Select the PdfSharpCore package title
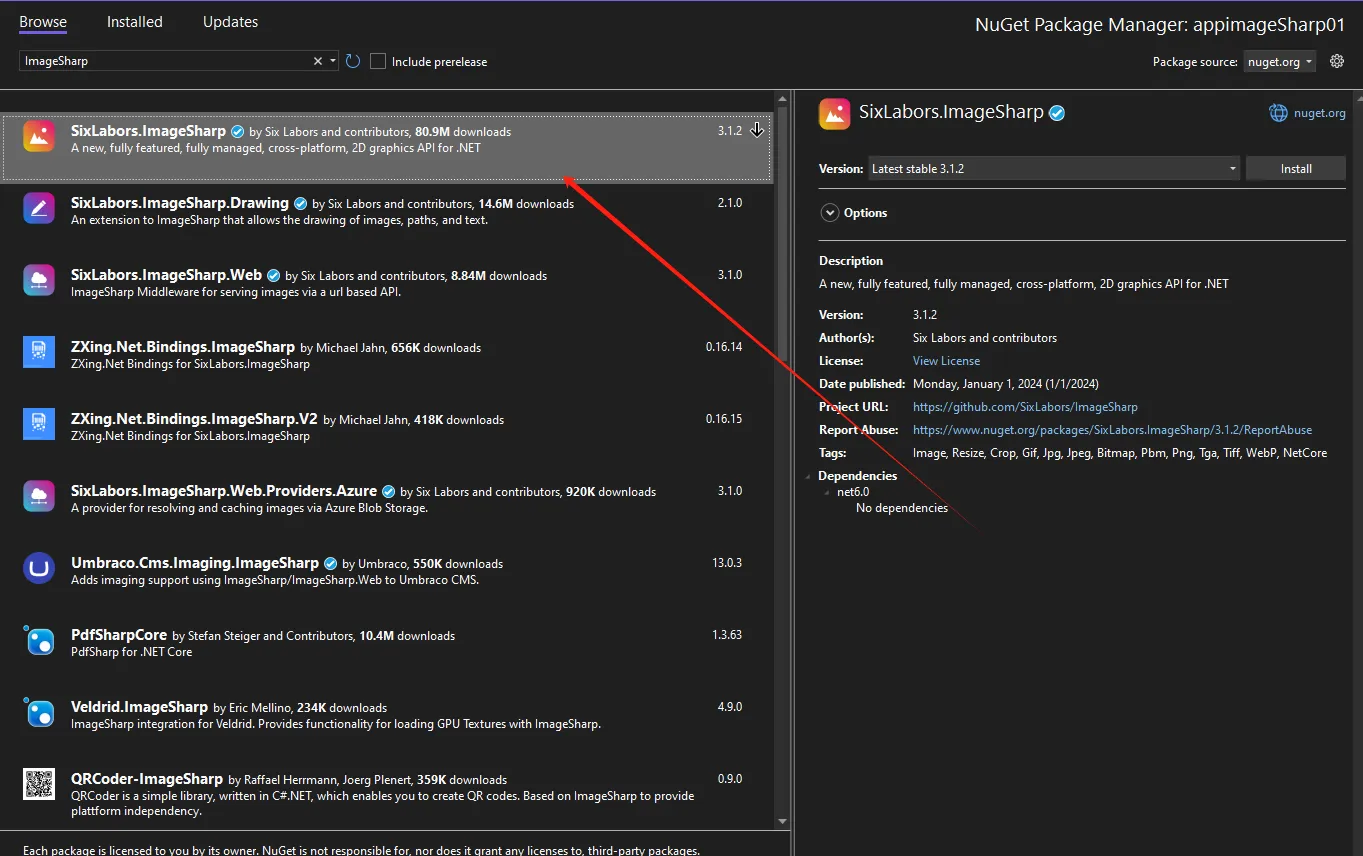Image resolution: width=1363 pixels, height=856 pixels. [x=119, y=635]
